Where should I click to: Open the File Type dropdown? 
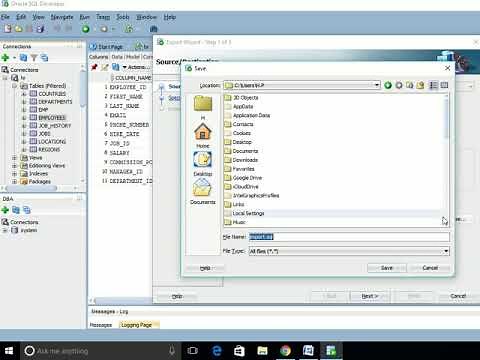pyautogui.click(x=446, y=251)
